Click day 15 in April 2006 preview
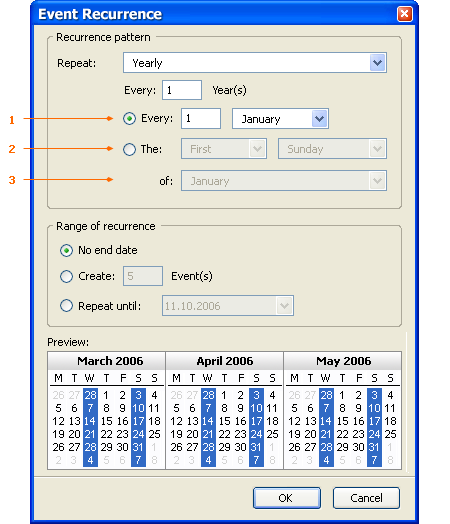Viewport: 450px width, 524px height. click(x=224, y=421)
